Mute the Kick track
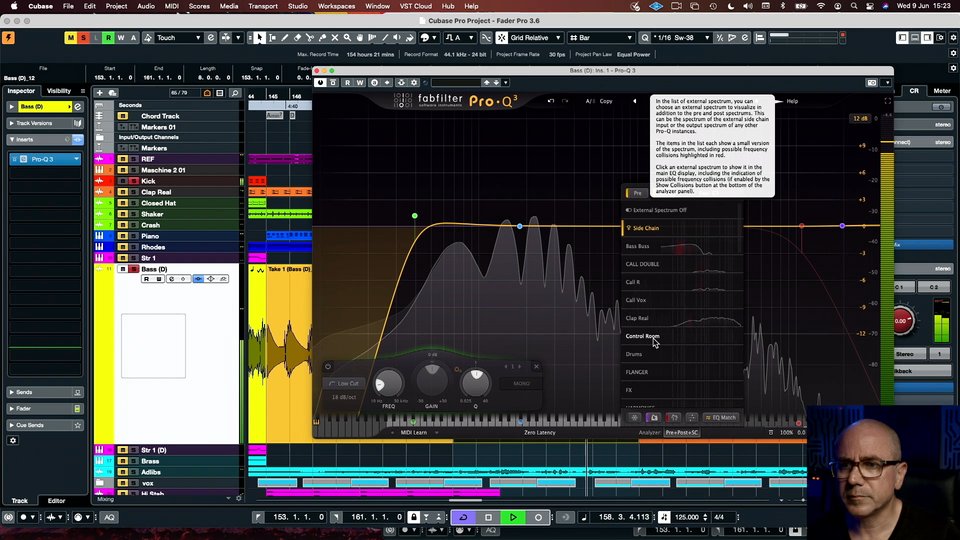 pos(122,181)
